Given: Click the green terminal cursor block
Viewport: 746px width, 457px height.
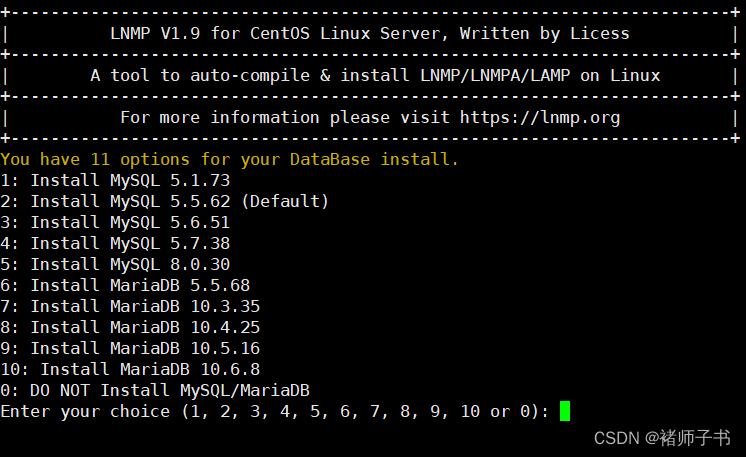Looking at the screenshot, I should (x=565, y=411).
